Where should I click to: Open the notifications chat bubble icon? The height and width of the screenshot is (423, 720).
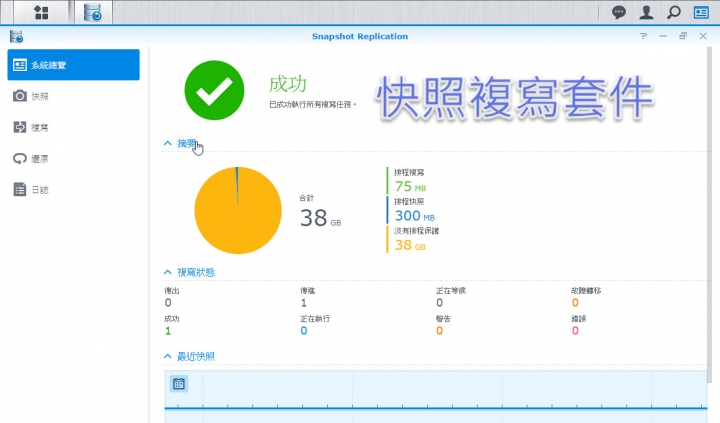pos(619,12)
